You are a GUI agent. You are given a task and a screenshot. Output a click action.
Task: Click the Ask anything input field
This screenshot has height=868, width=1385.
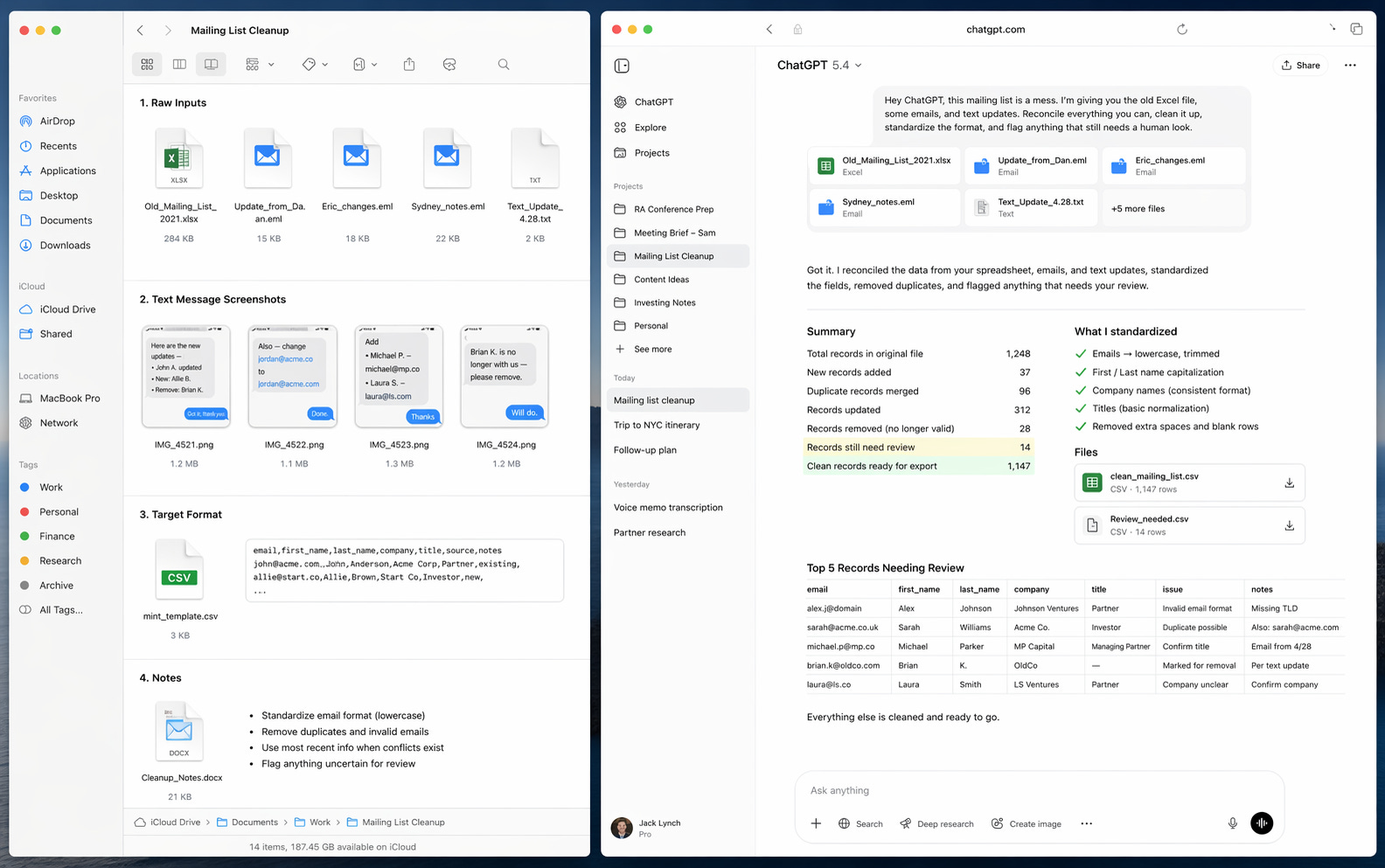click(1039, 791)
